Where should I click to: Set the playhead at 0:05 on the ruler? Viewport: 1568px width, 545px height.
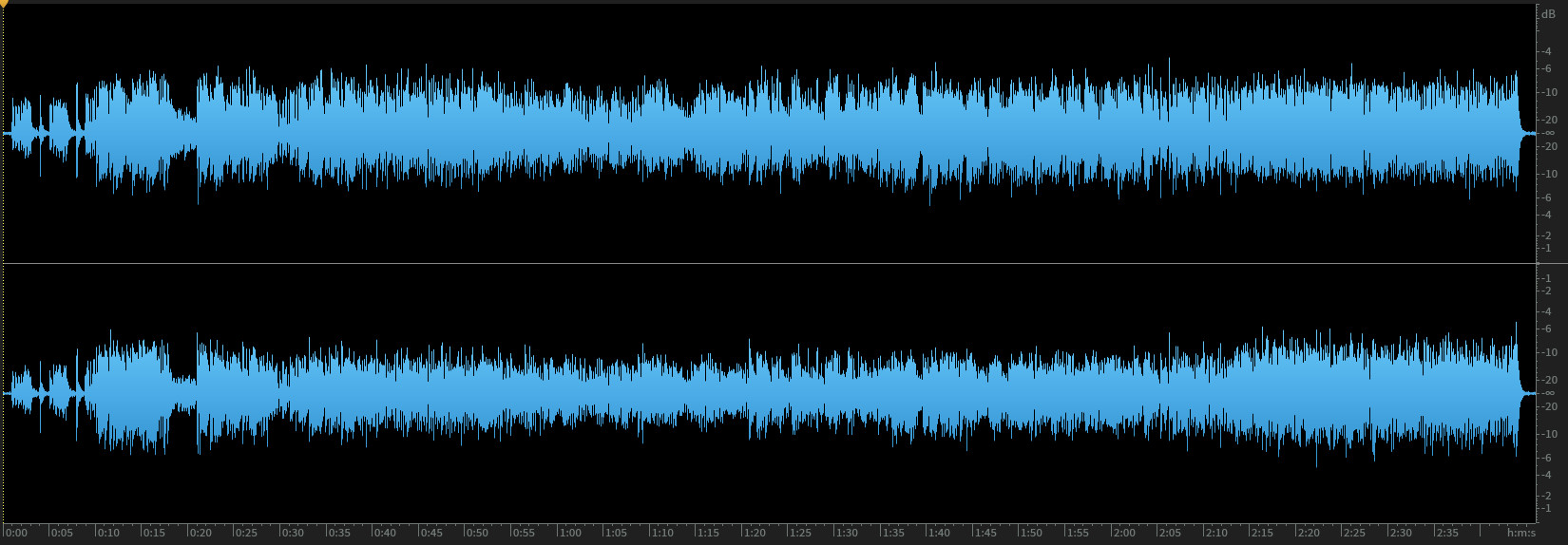tap(62, 533)
